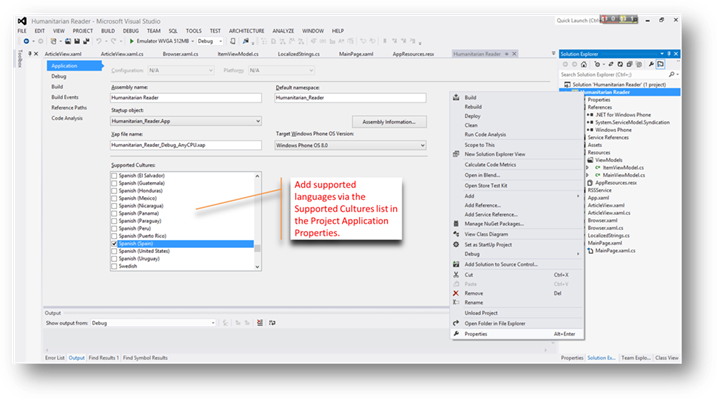Start debugging with the green play icon
This screenshot has width=717, height=399.
click(132, 41)
